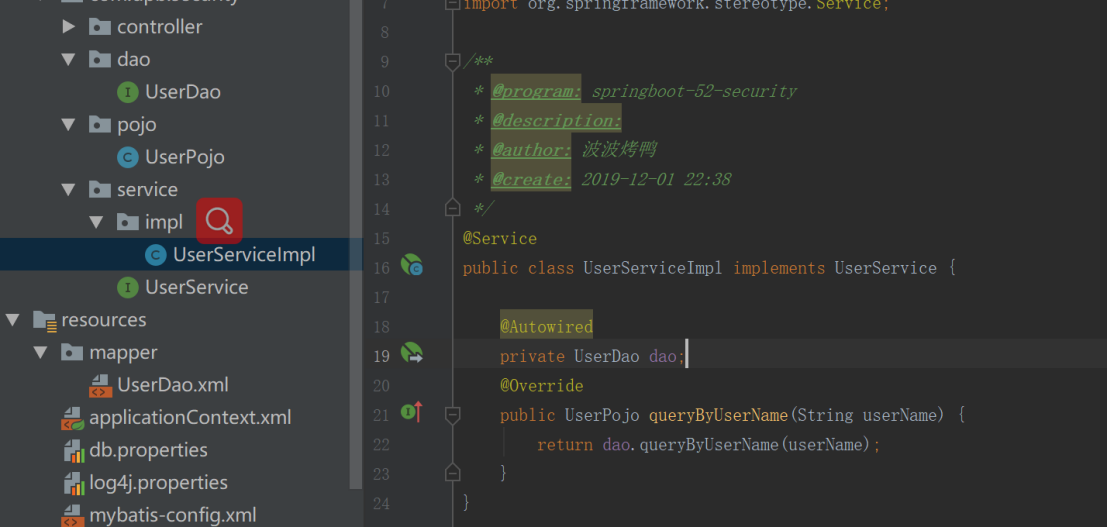Collapse the impl folder arrow
The image size is (1107, 528).
(x=97, y=222)
